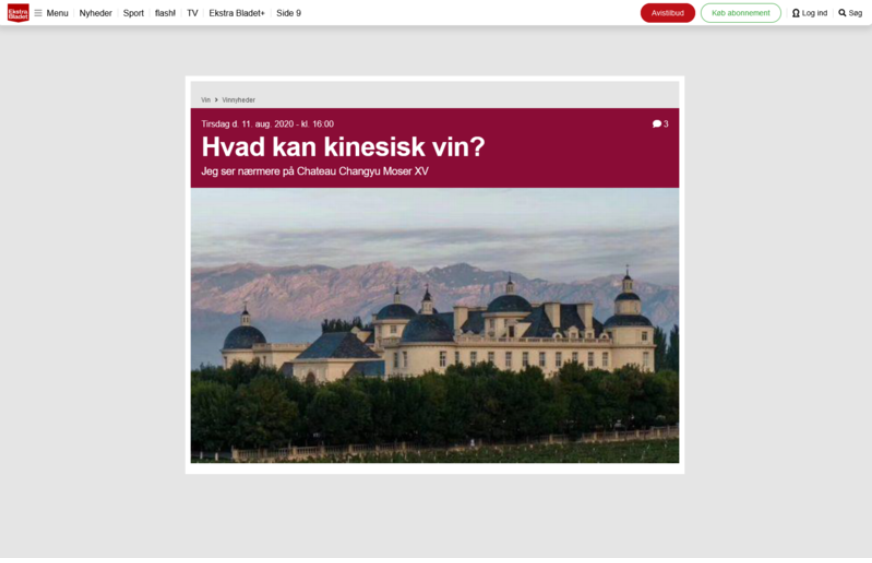Screen dimensions: 872x563
Task: Open the TV section
Action: 192,13
